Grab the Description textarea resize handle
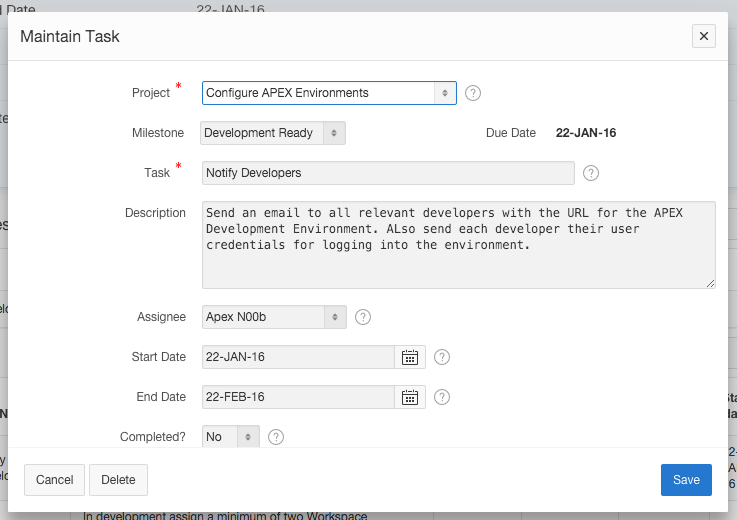Viewport: 737px width, 520px height. [x=710, y=283]
